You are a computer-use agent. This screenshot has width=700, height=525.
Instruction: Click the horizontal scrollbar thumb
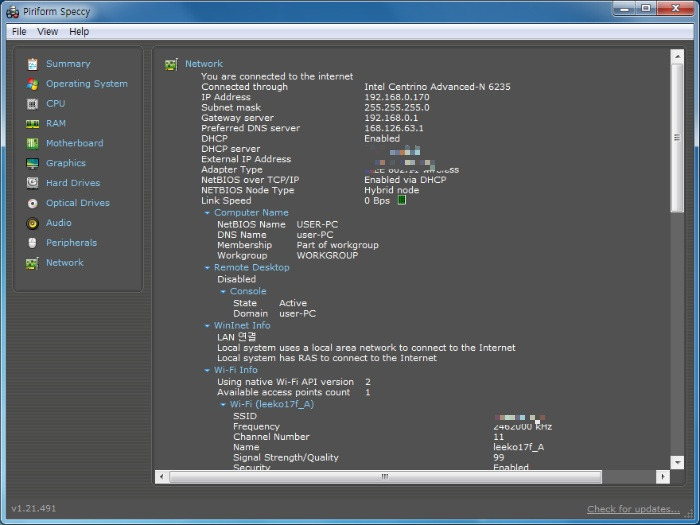[x=385, y=477]
